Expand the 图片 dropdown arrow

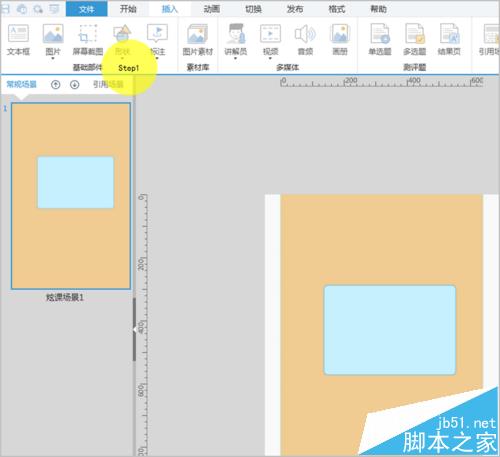[x=53, y=58]
